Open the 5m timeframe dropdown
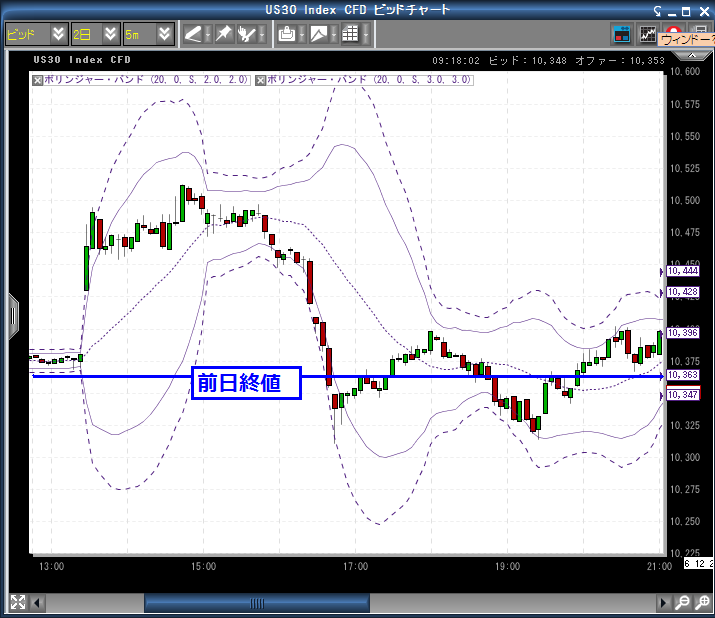The image size is (715, 618). 165,33
